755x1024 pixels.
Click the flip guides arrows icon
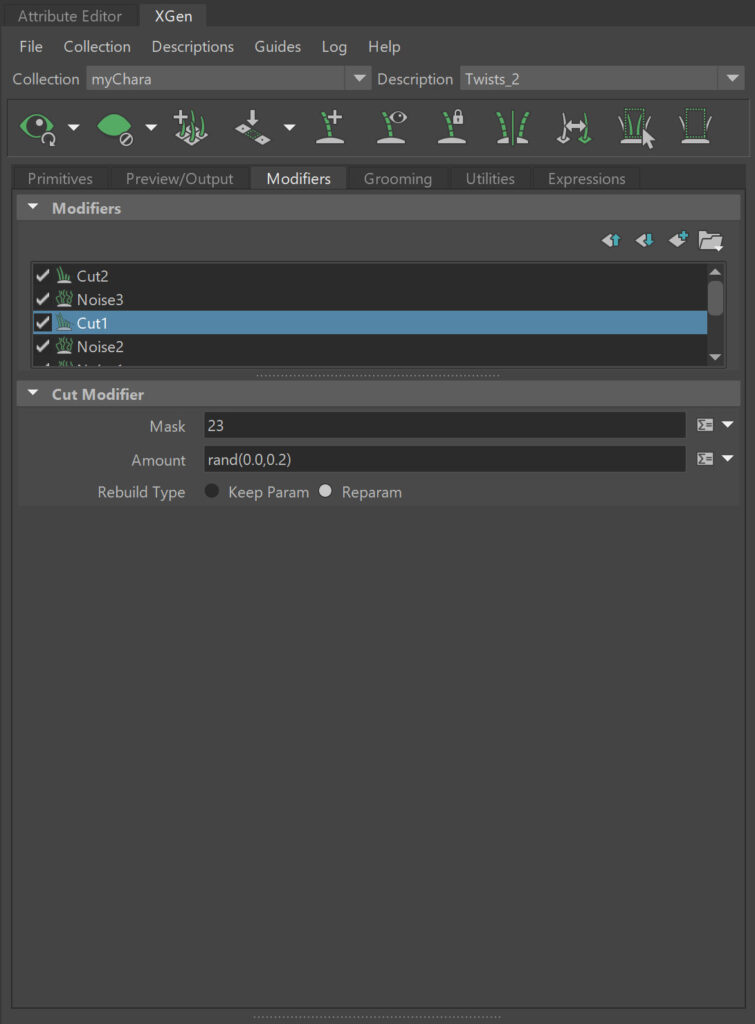(573, 127)
